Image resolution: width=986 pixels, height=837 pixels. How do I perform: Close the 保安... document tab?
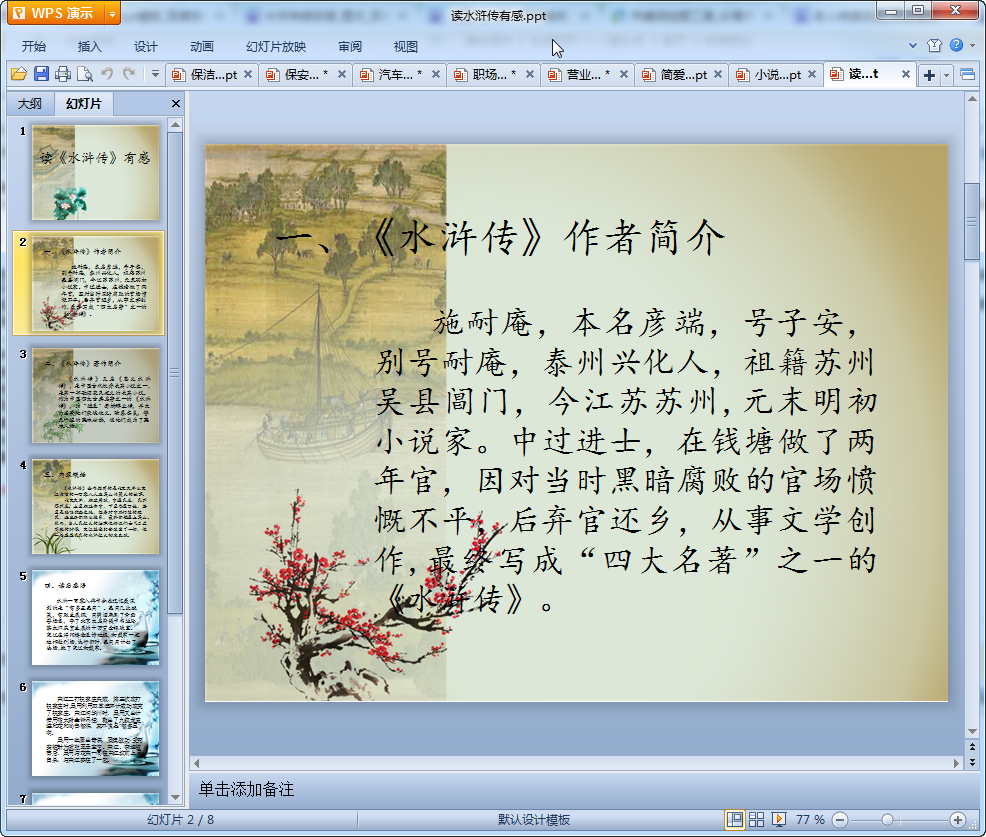coord(341,74)
